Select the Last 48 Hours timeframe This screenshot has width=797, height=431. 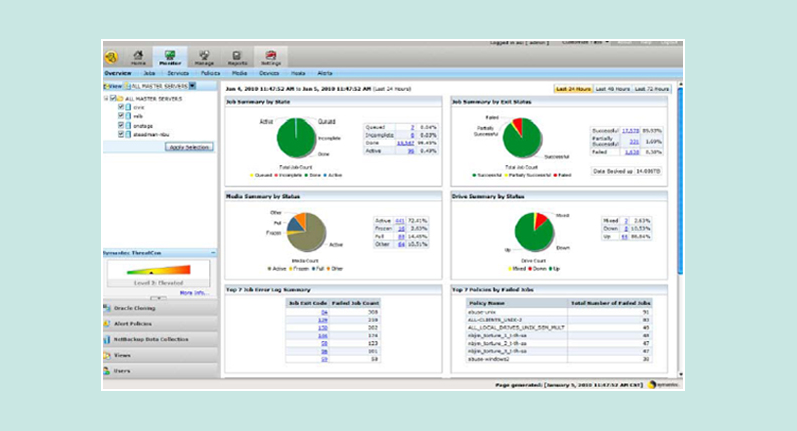(612, 89)
